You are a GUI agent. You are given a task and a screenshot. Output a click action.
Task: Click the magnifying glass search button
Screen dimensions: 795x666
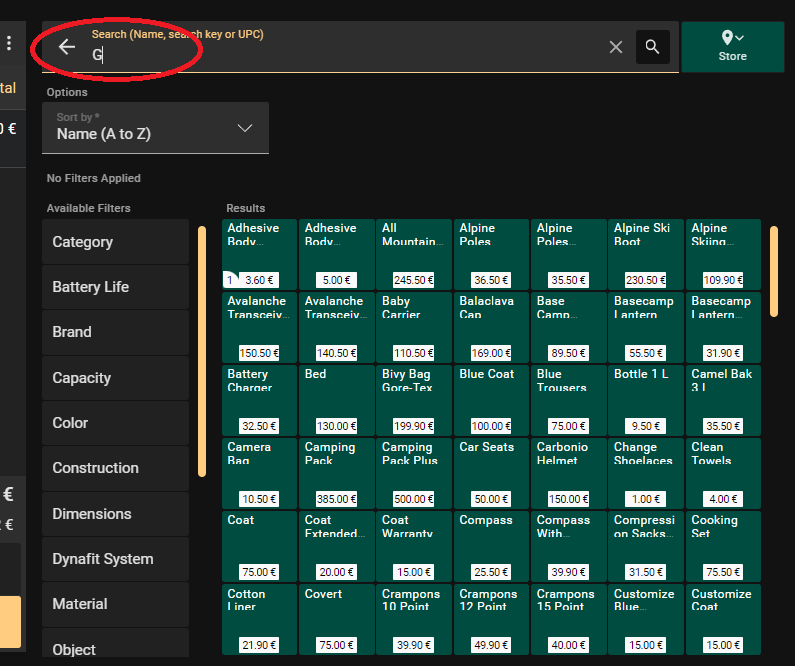[652, 47]
